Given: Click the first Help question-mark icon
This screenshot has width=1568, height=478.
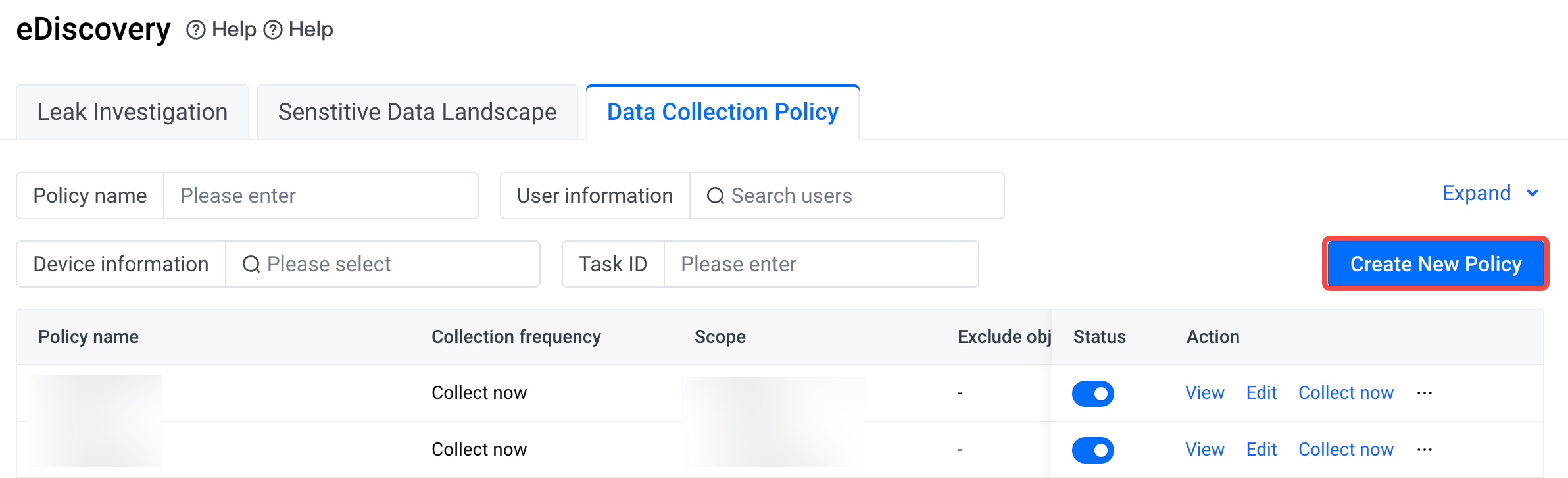Looking at the screenshot, I should pyautogui.click(x=195, y=30).
